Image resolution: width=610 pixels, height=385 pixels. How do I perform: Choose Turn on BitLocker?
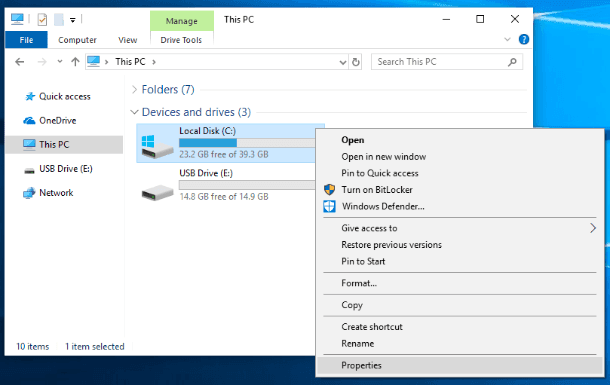click(x=460, y=190)
